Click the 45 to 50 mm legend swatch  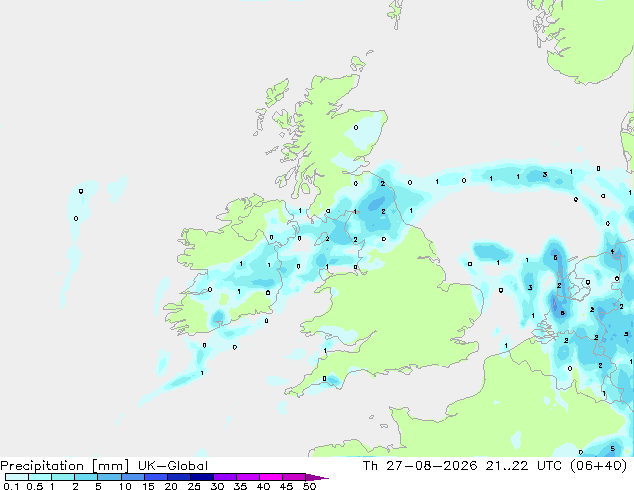coord(294,477)
